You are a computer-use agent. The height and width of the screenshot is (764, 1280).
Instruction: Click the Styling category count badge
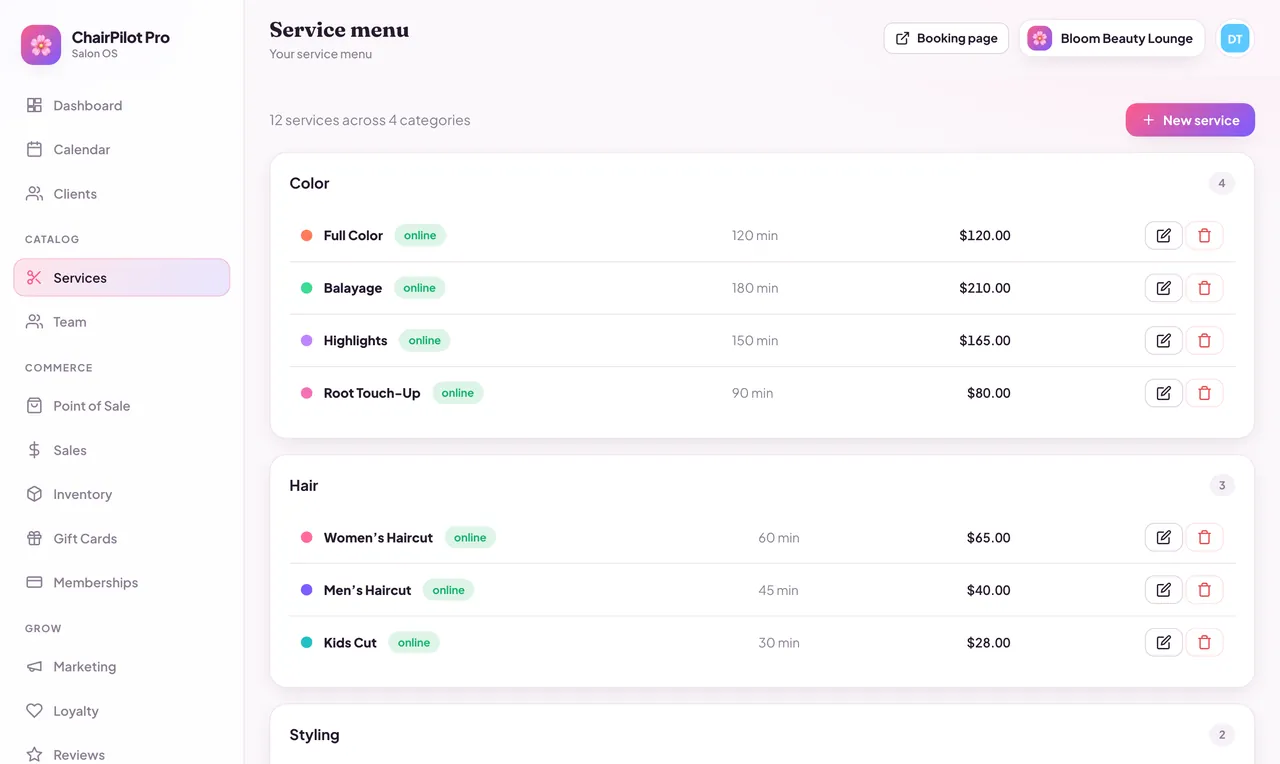pyautogui.click(x=1222, y=735)
